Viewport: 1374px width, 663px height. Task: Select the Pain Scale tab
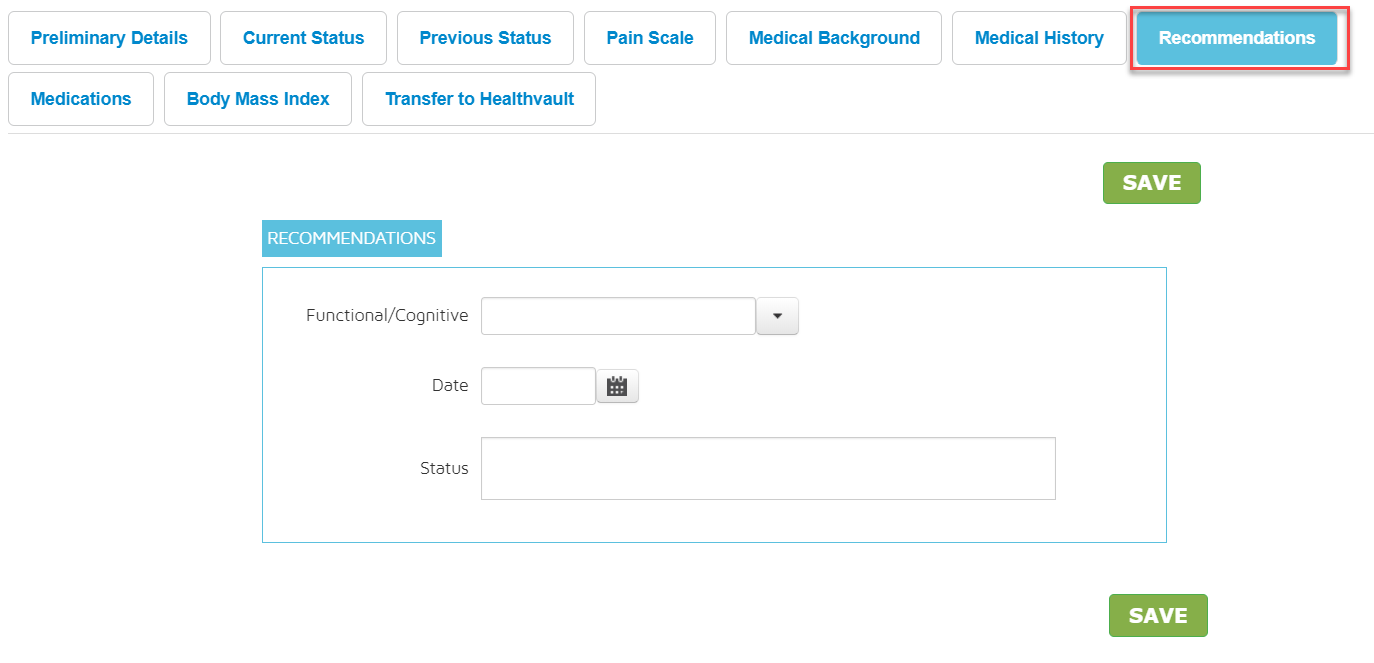point(650,38)
